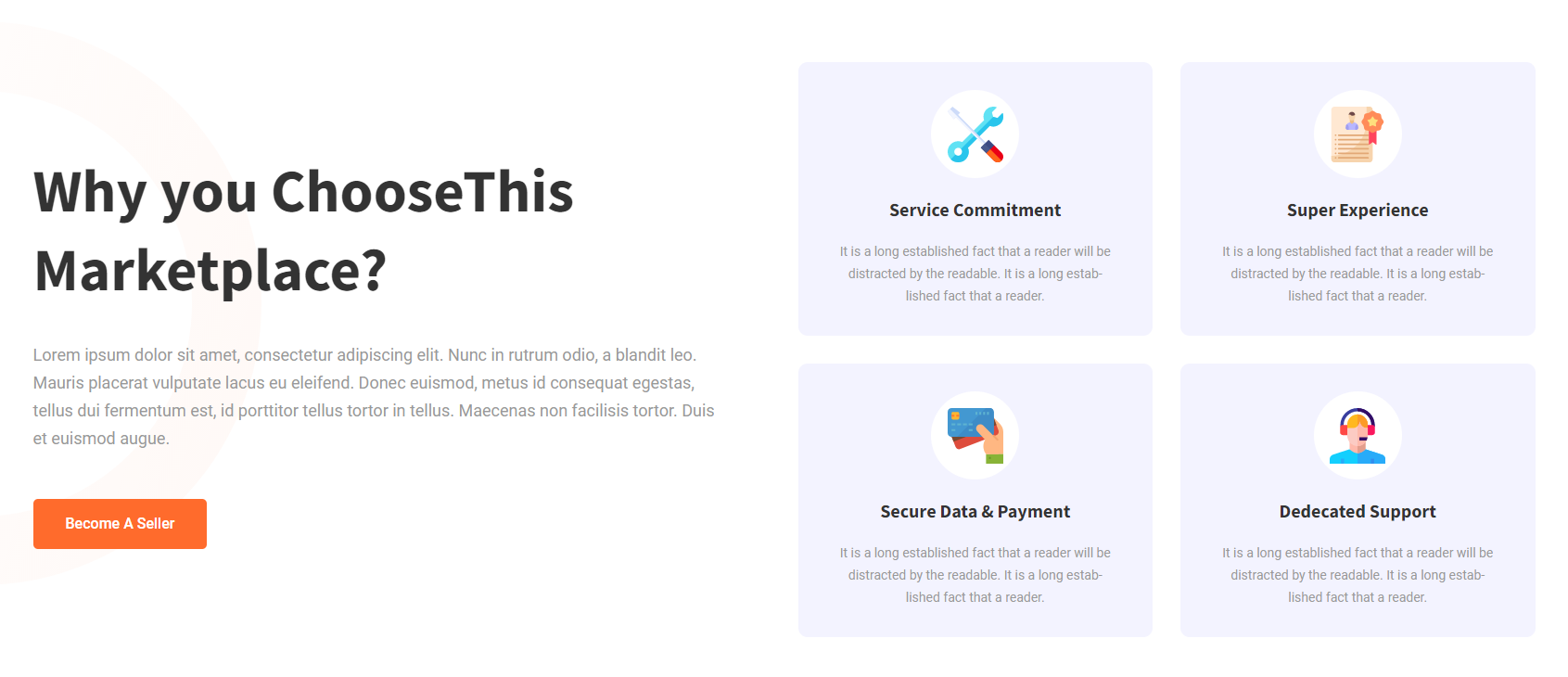This screenshot has width=1568, height=677.
Task: Open the Dedecated Support title
Action: [x=1357, y=512]
